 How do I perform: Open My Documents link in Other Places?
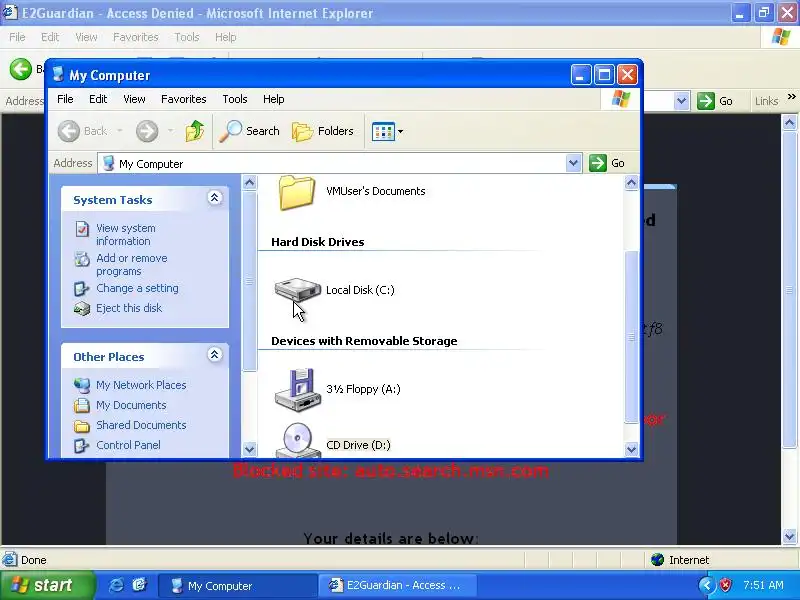pyautogui.click(x=131, y=405)
